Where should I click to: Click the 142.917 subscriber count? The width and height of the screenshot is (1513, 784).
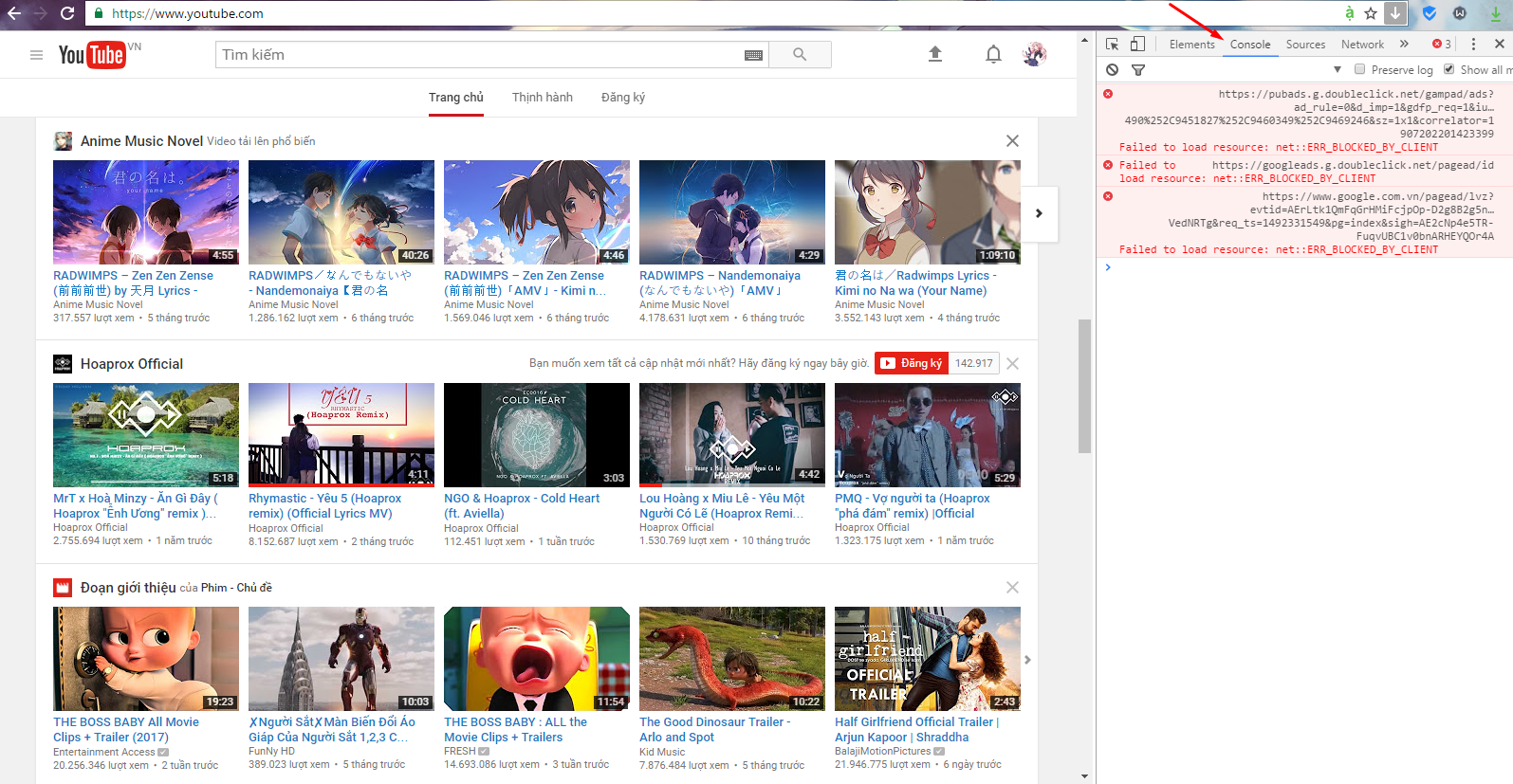click(974, 363)
